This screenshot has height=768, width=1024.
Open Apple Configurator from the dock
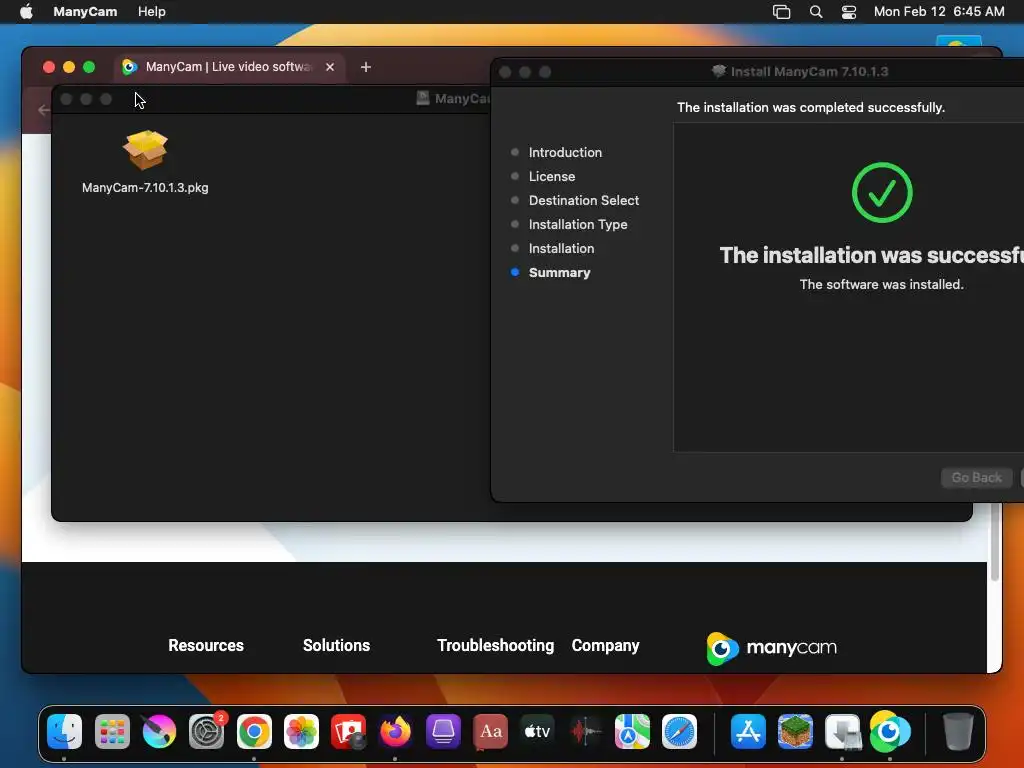pyautogui.click(x=443, y=731)
